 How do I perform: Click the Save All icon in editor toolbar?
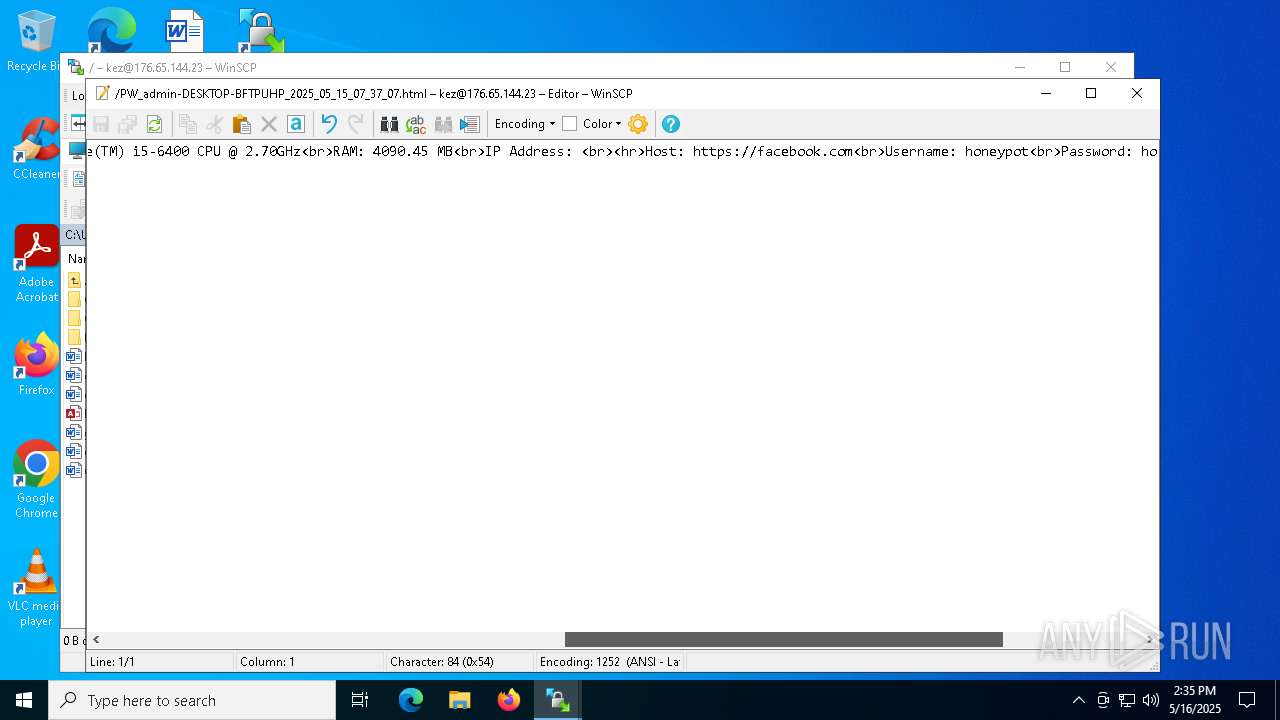pyautogui.click(x=127, y=124)
